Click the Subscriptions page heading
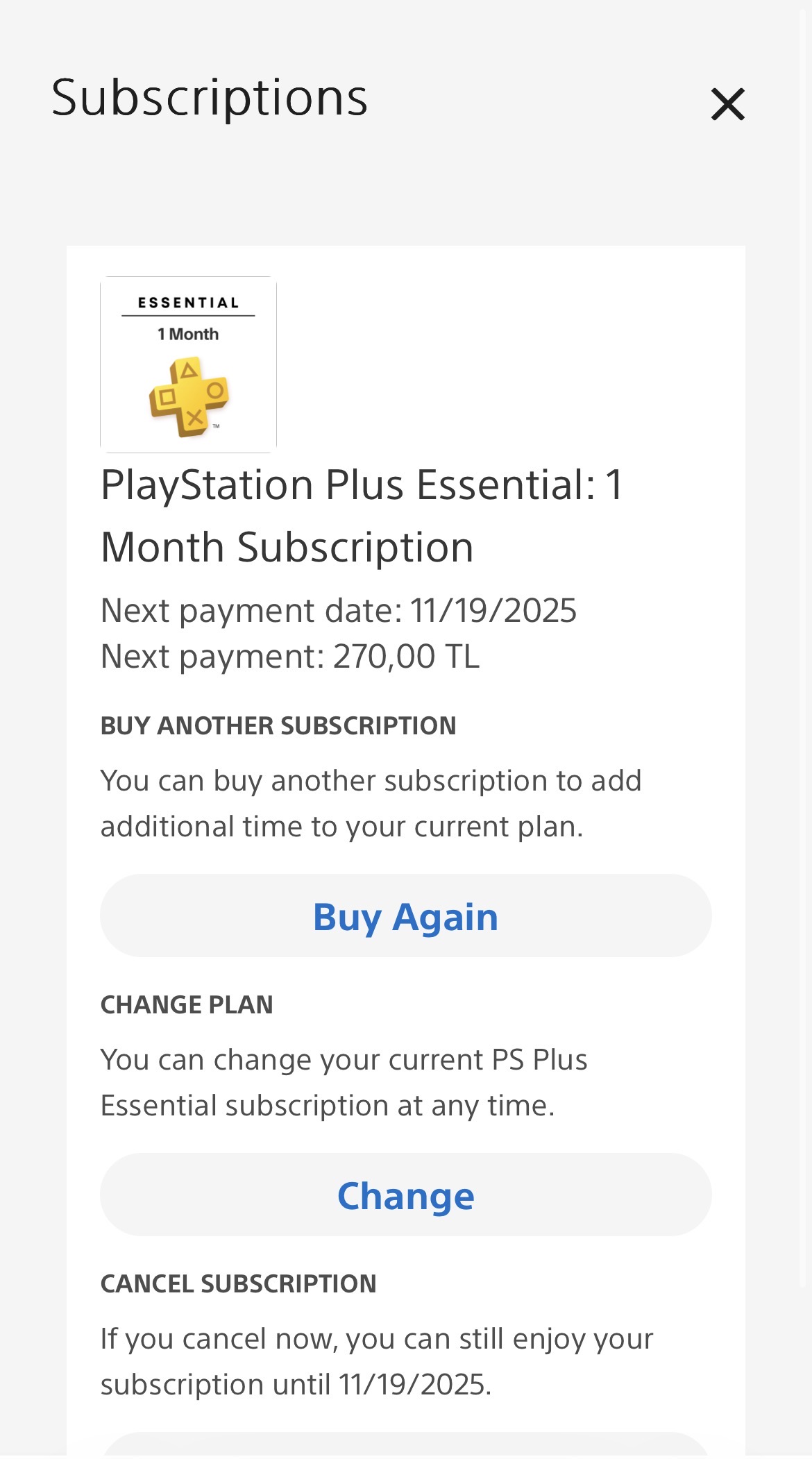The image size is (812, 1459). coord(209,98)
